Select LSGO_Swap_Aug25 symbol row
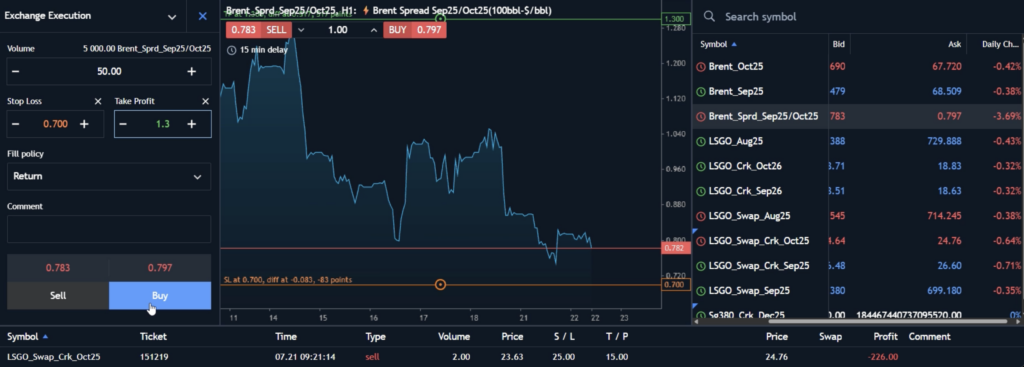1024x367 pixels. coord(857,216)
